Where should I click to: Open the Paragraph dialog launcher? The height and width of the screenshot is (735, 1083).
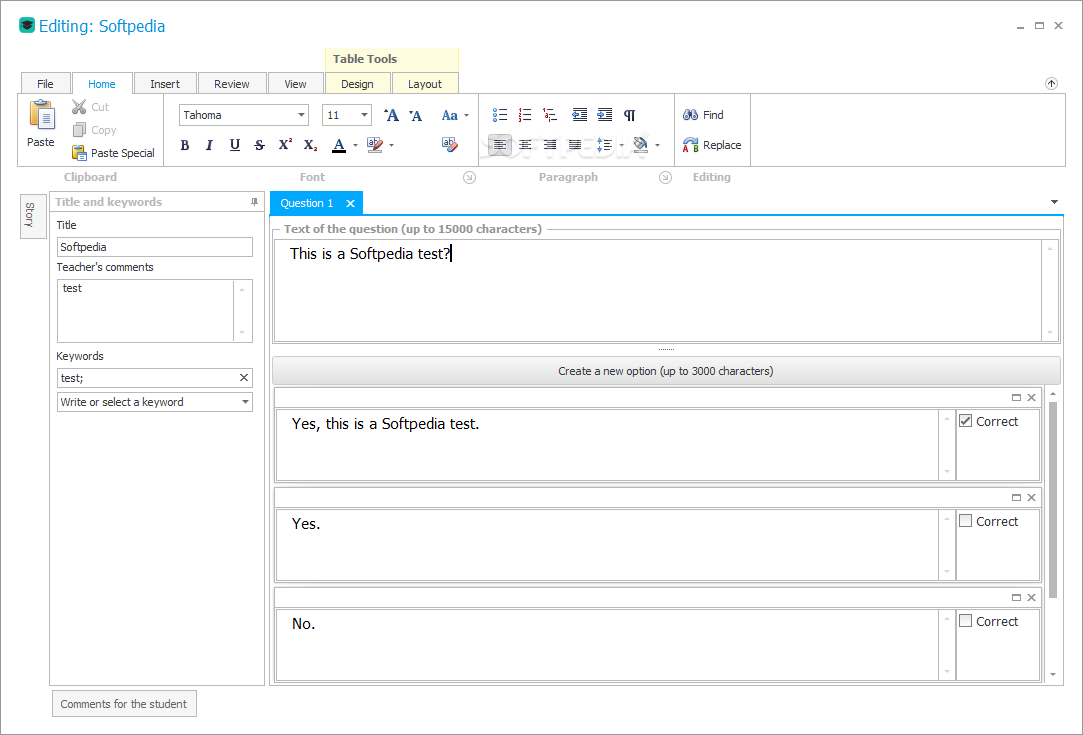(x=665, y=178)
